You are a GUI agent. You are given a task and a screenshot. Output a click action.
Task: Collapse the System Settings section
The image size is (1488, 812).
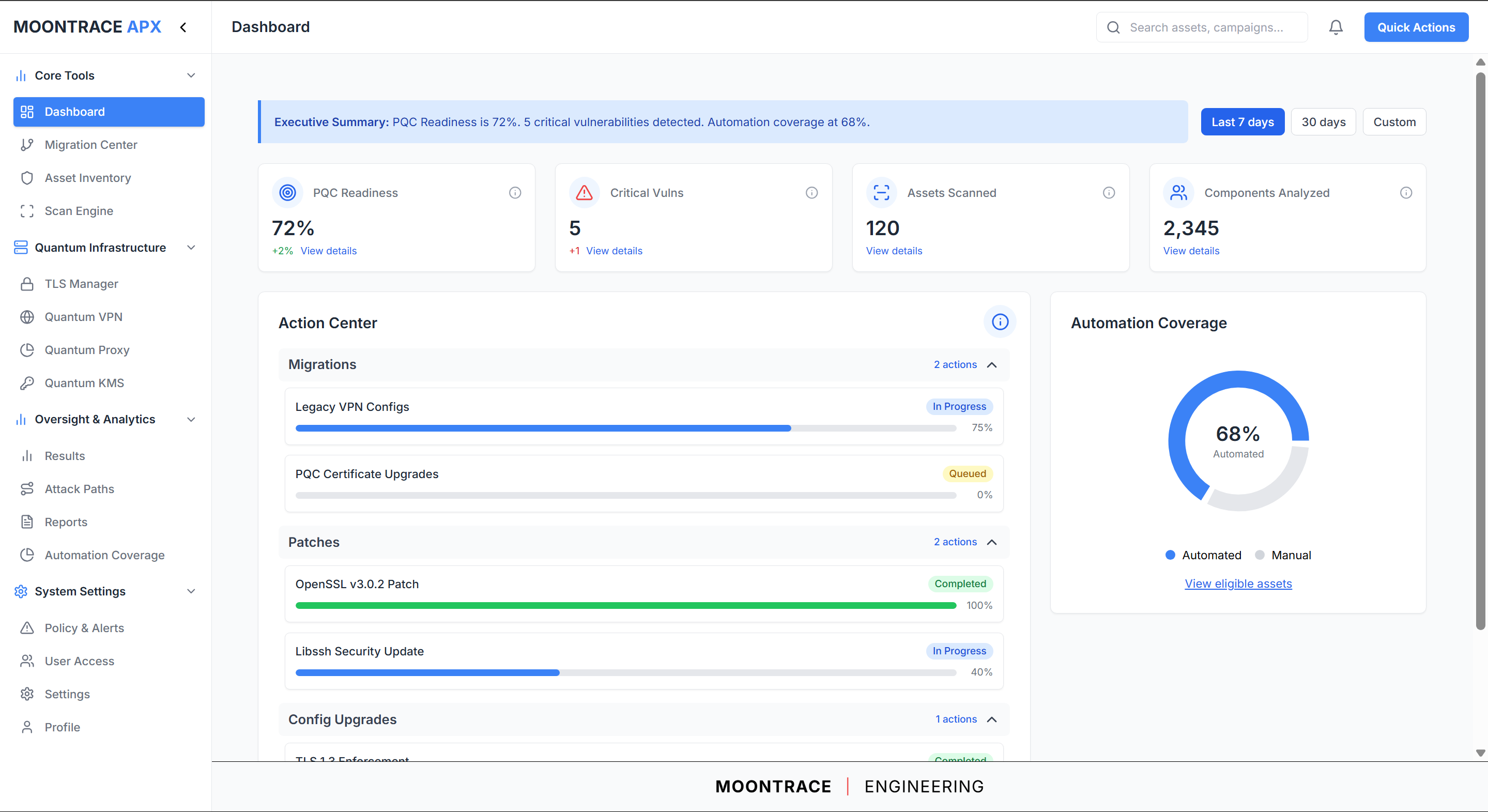click(191, 591)
